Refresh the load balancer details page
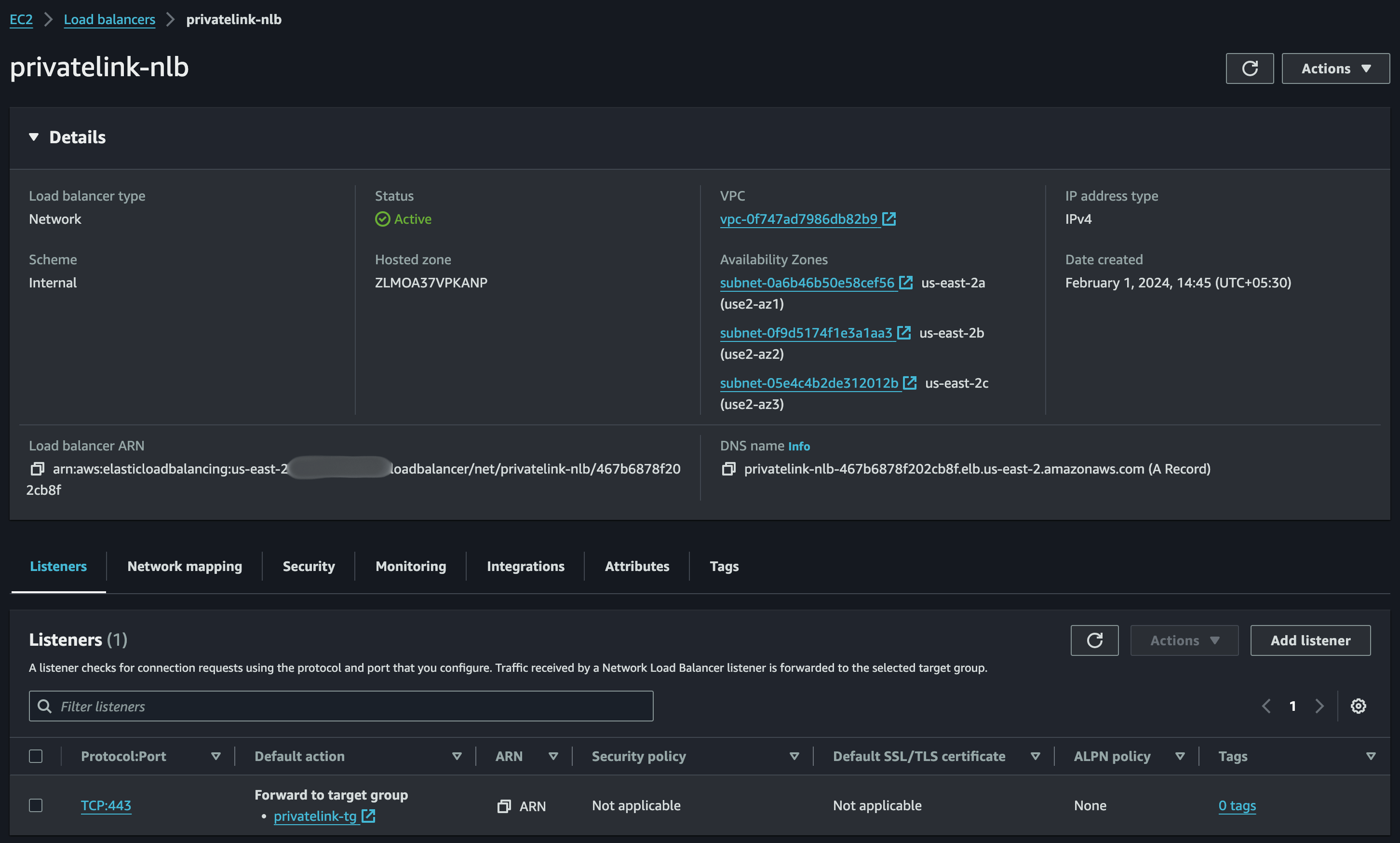The image size is (1400, 843). click(x=1249, y=69)
